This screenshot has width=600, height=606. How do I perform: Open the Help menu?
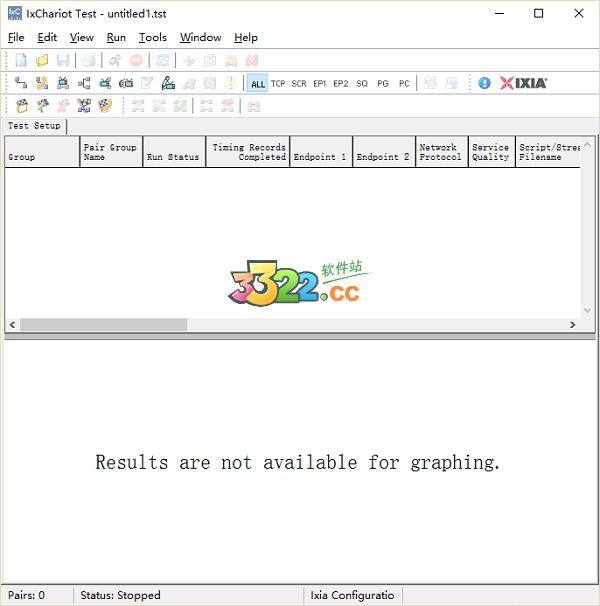coord(246,37)
